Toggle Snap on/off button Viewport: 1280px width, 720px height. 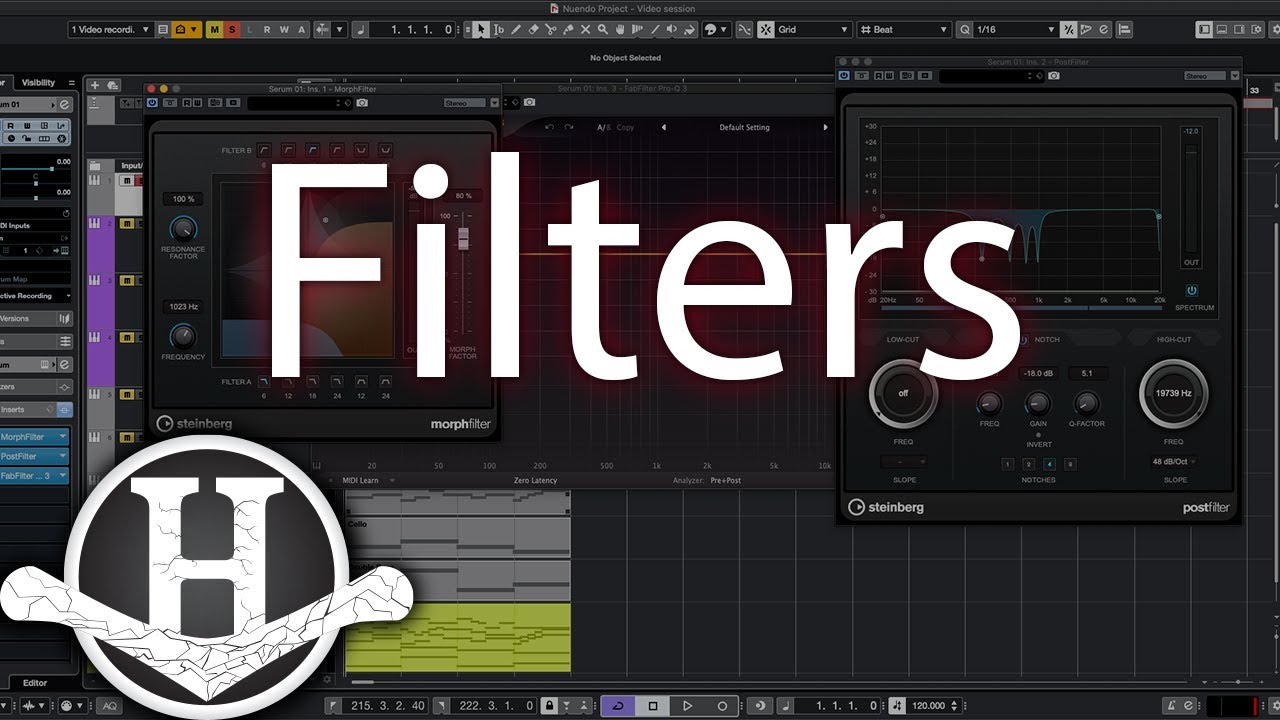(765, 30)
